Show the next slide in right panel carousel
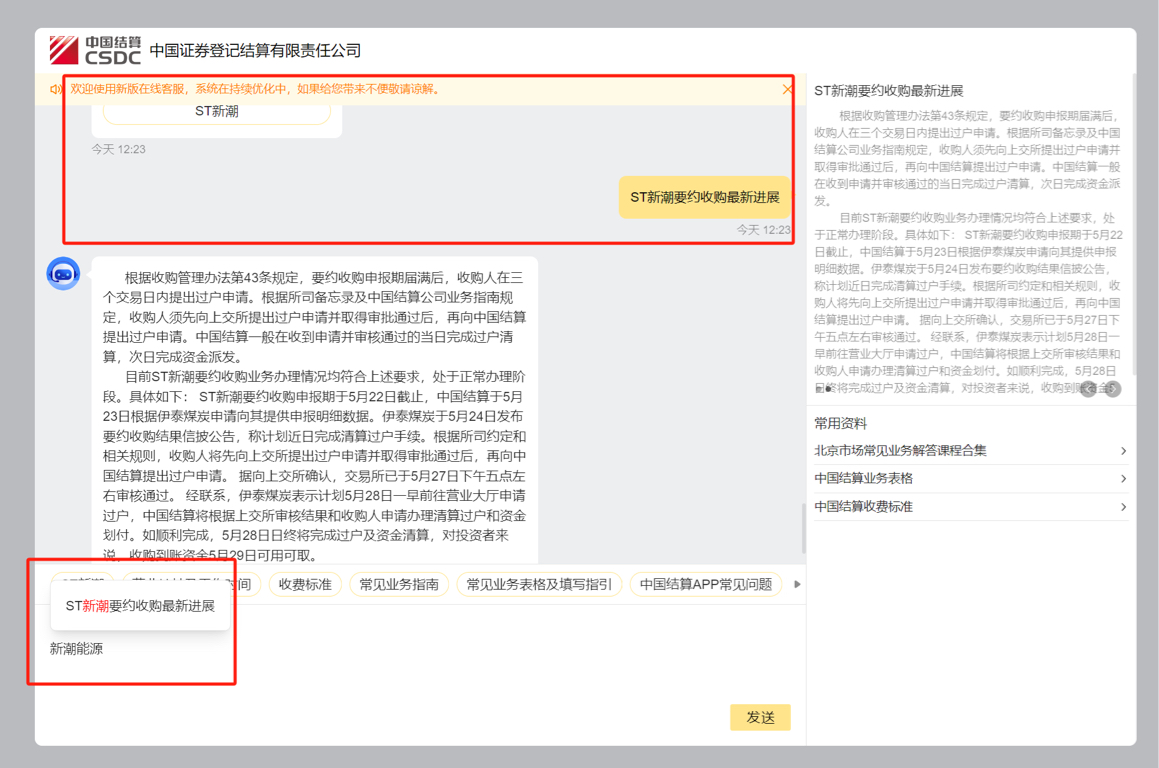This screenshot has height=768, width=1159. pos(1112,389)
